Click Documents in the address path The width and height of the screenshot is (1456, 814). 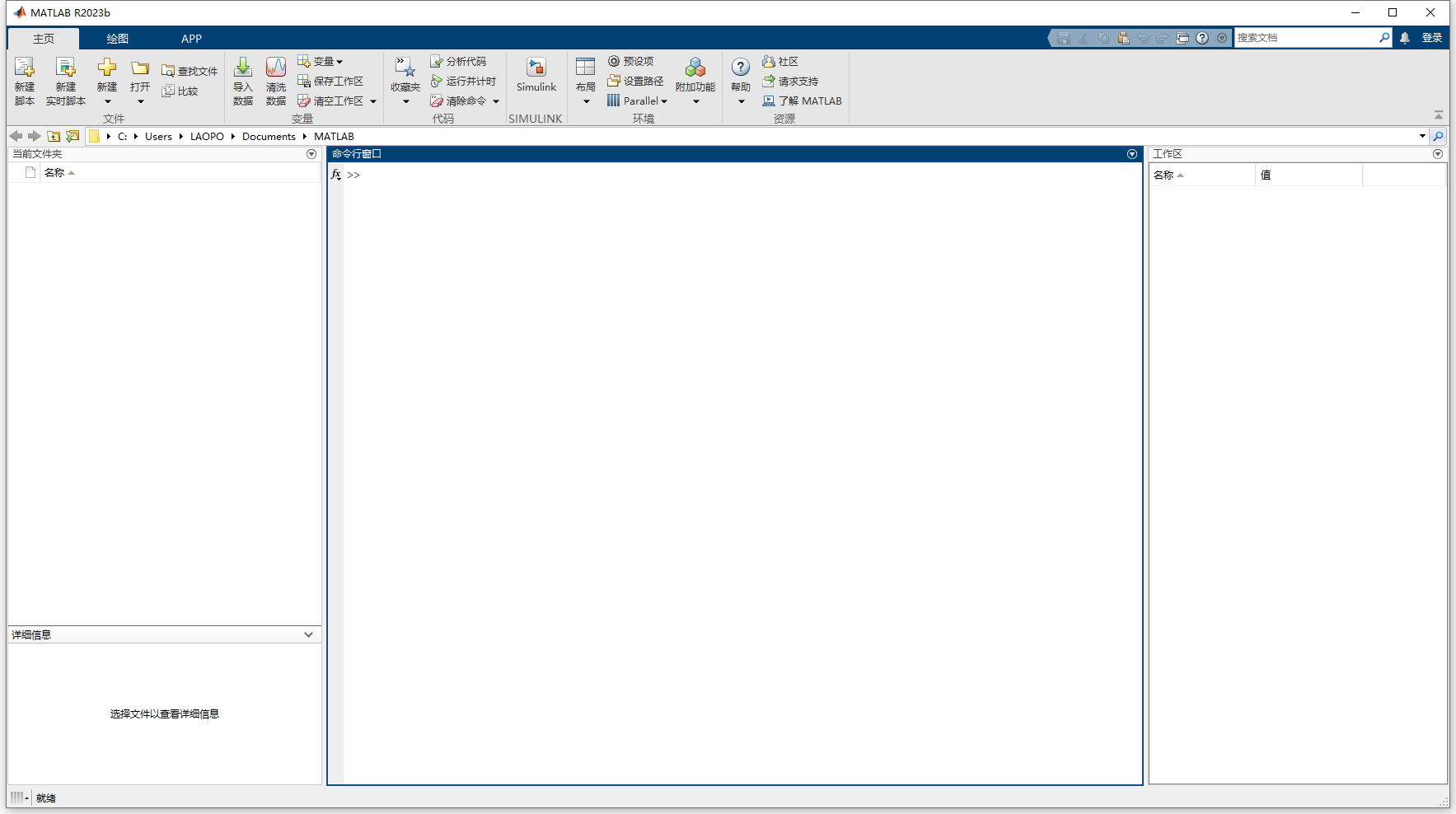(x=269, y=137)
